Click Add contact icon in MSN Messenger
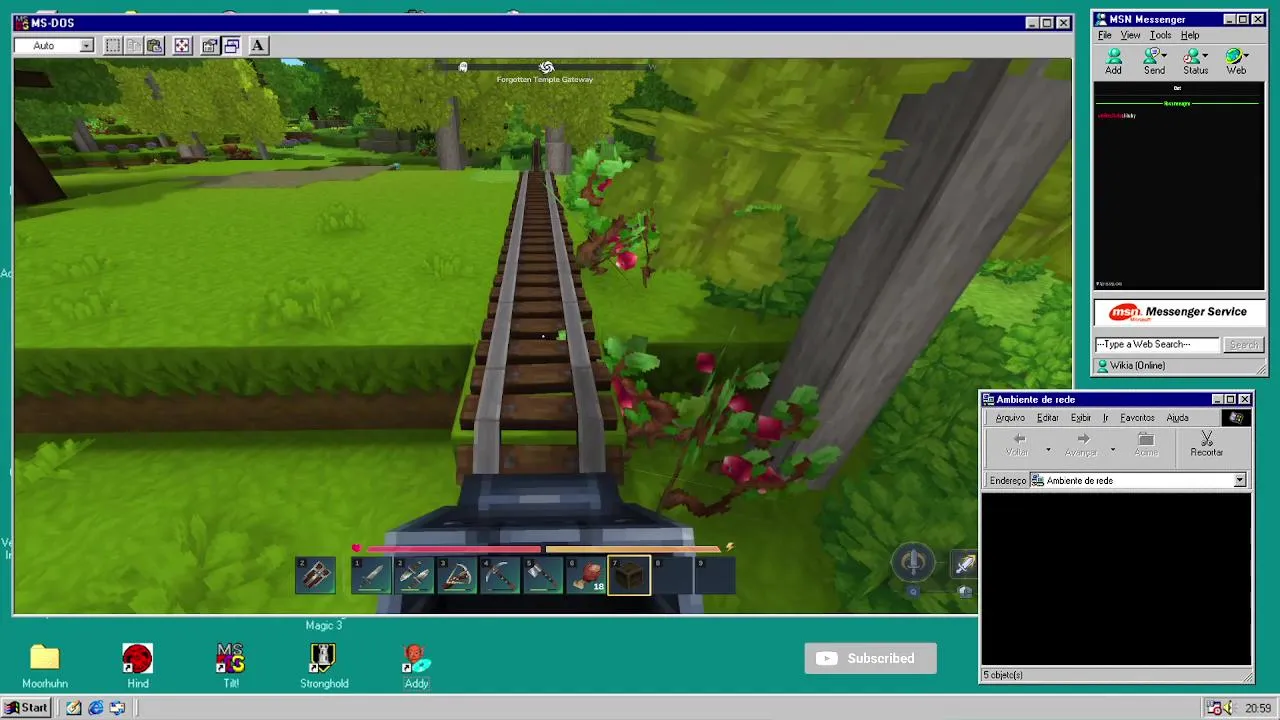The height and width of the screenshot is (720, 1280). click(1113, 62)
